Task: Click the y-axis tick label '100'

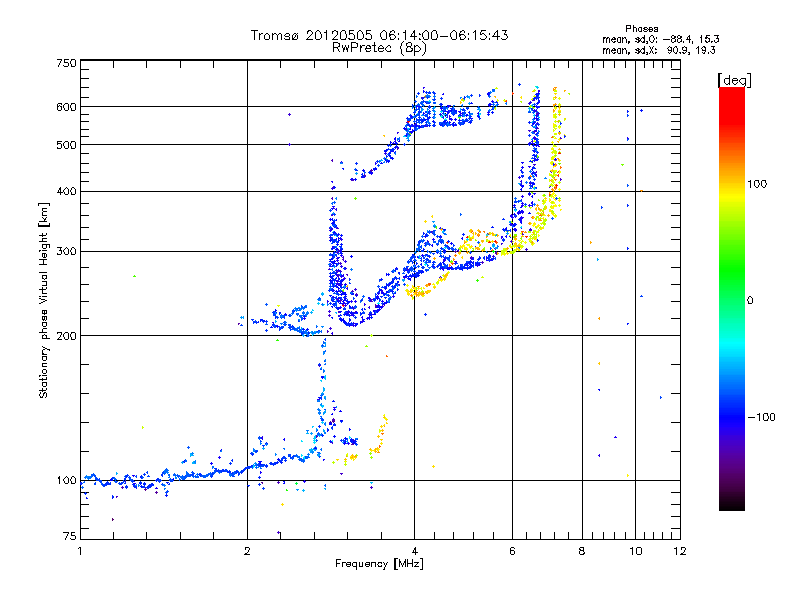Action: click(66, 481)
